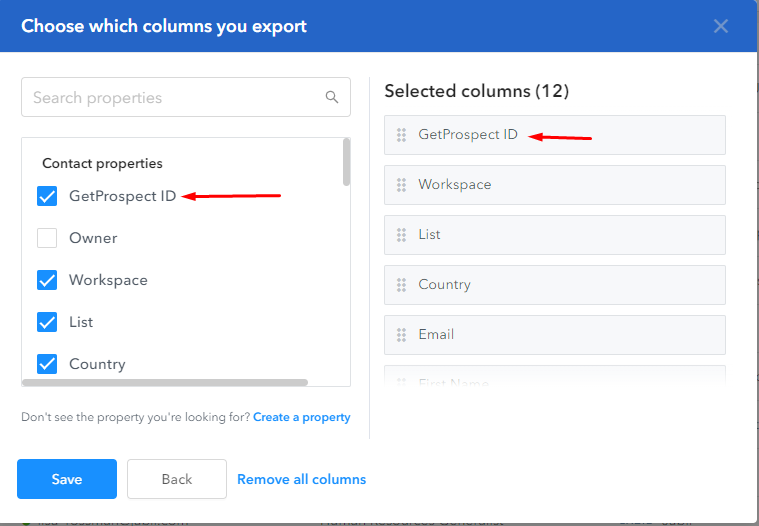The height and width of the screenshot is (526, 759).
Task: Uncheck the List checkbox
Action: (x=47, y=322)
